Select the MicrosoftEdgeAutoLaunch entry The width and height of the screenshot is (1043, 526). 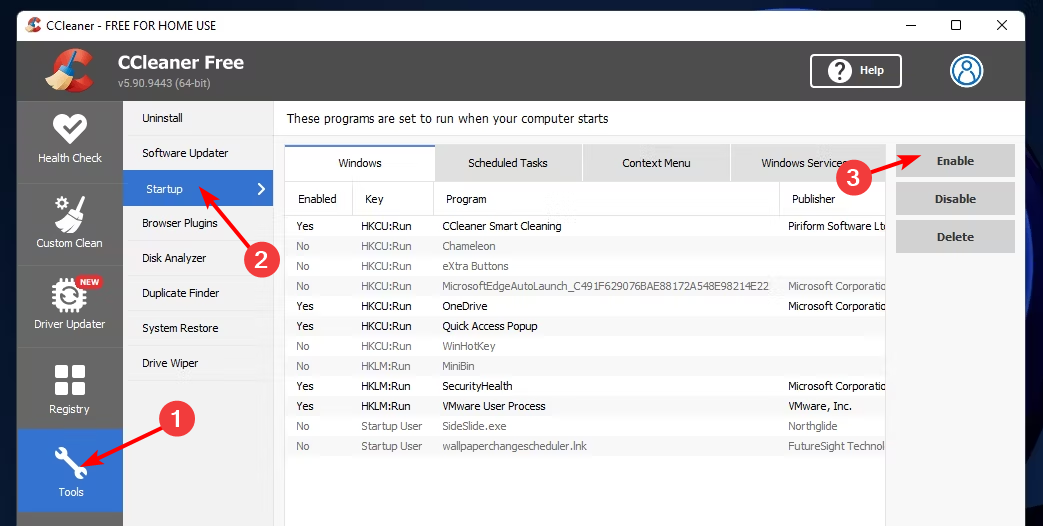pos(585,286)
